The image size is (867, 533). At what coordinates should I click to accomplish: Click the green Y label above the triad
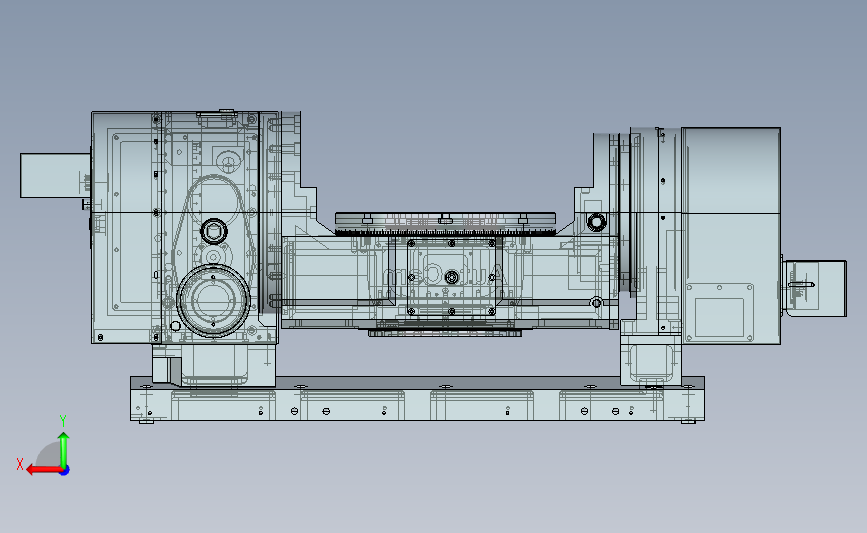[x=63, y=421]
